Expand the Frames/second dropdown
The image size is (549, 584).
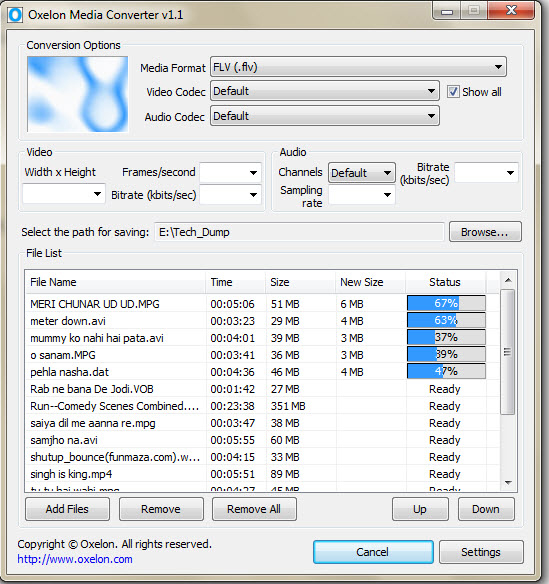coord(230,172)
